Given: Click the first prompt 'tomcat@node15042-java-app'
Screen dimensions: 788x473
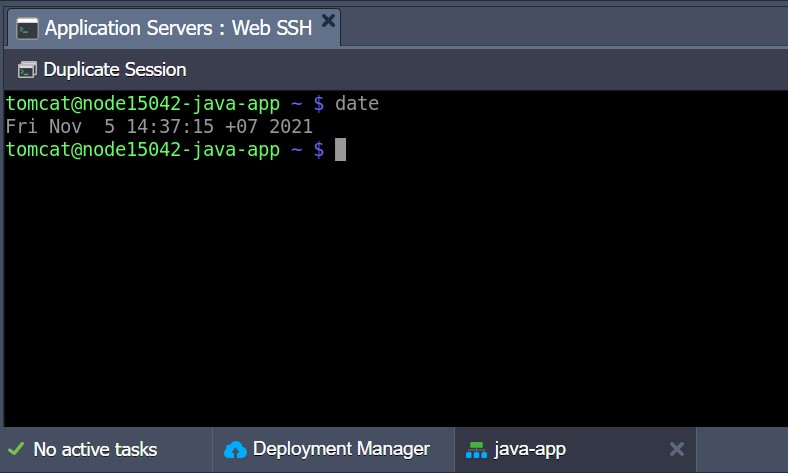Looking at the screenshot, I should 143,104.
